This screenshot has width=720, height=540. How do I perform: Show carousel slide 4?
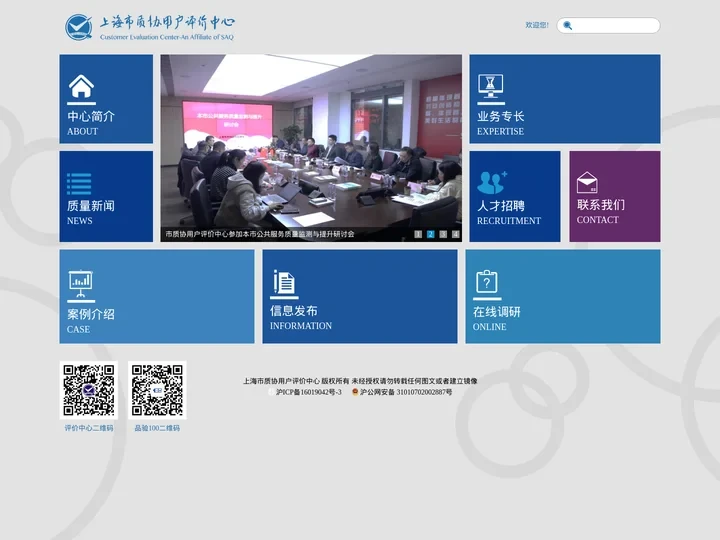[x=456, y=234]
